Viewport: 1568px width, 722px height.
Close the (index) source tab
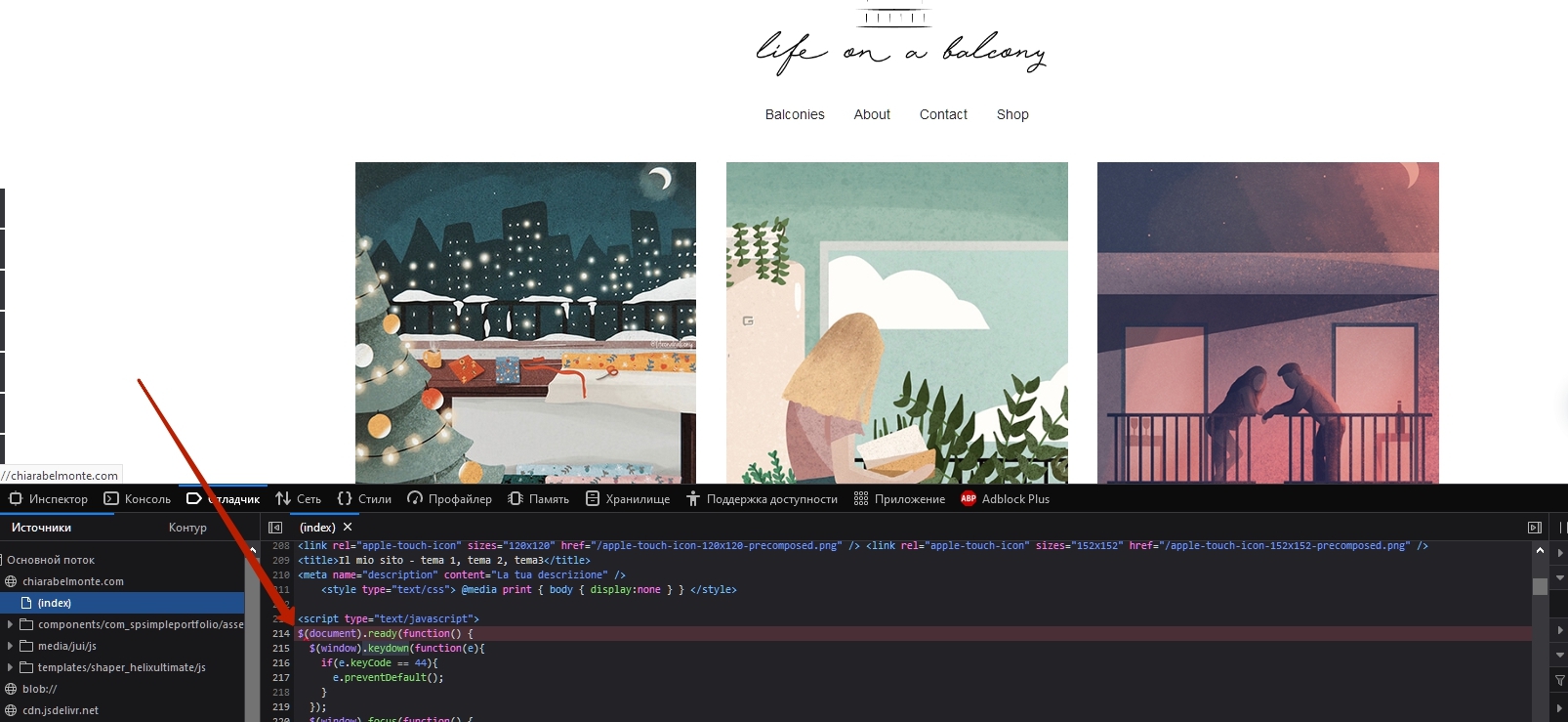pyautogui.click(x=348, y=528)
